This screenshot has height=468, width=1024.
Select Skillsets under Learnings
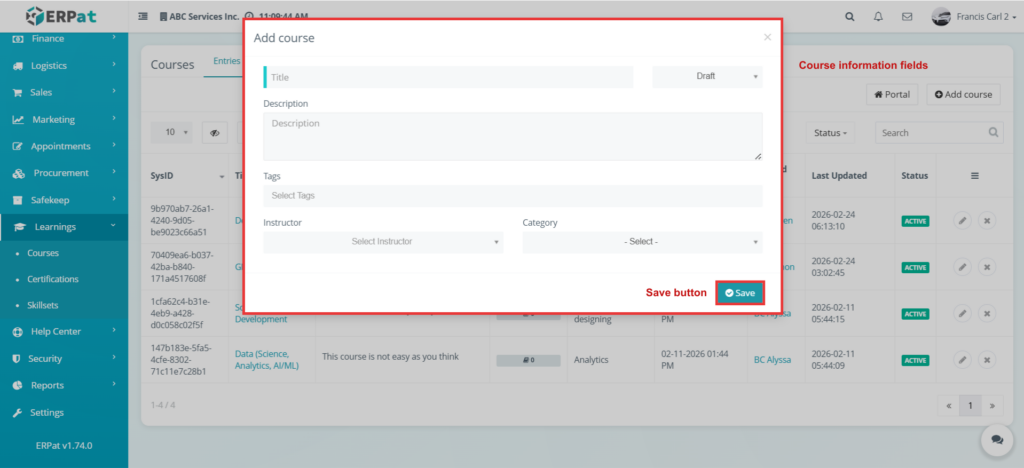(x=42, y=305)
